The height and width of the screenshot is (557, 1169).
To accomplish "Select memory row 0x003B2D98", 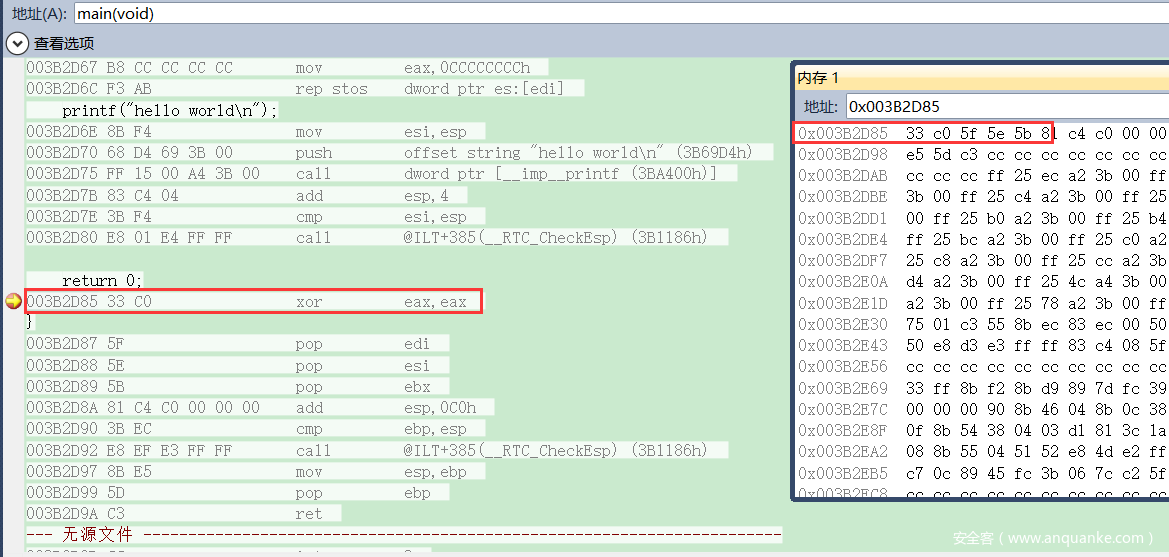I will [980, 154].
